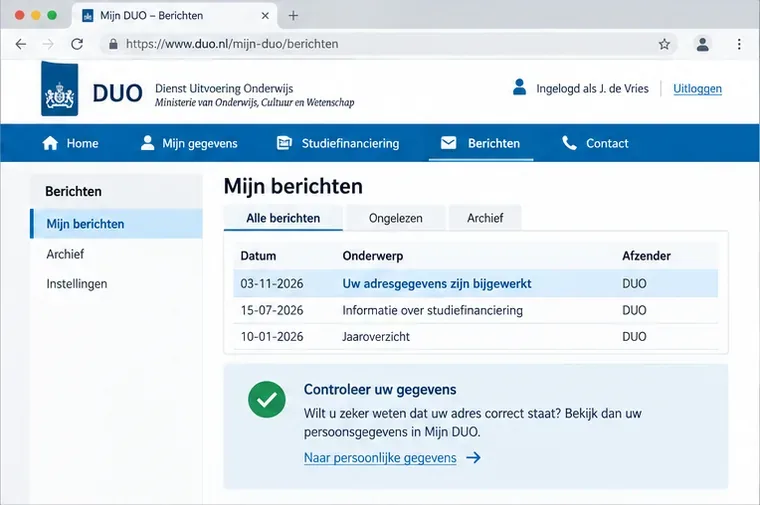Screen dimensions: 760x505
Task: Click DUO sender in the 15-07-2026 row
Action: tap(634, 310)
